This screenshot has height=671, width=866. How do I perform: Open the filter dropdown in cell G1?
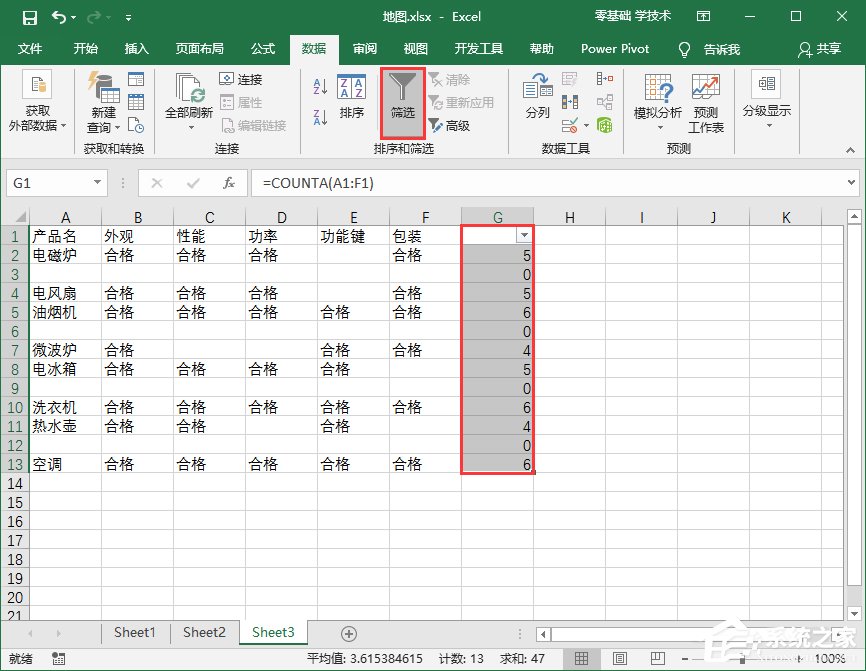(524, 232)
